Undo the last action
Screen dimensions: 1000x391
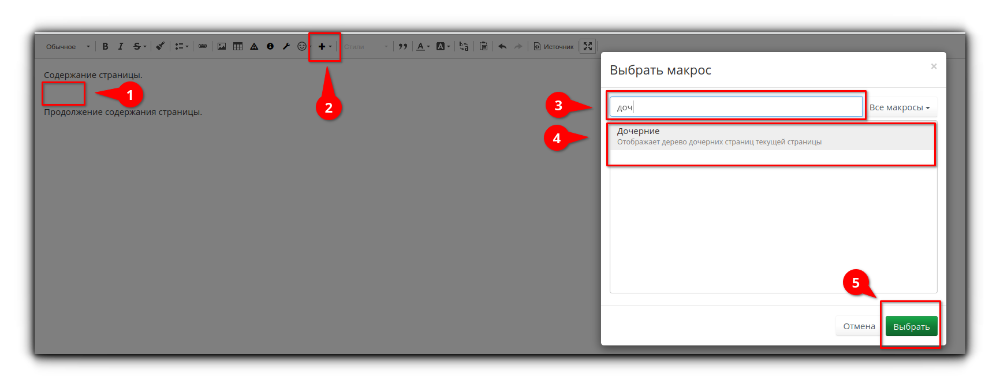click(502, 47)
